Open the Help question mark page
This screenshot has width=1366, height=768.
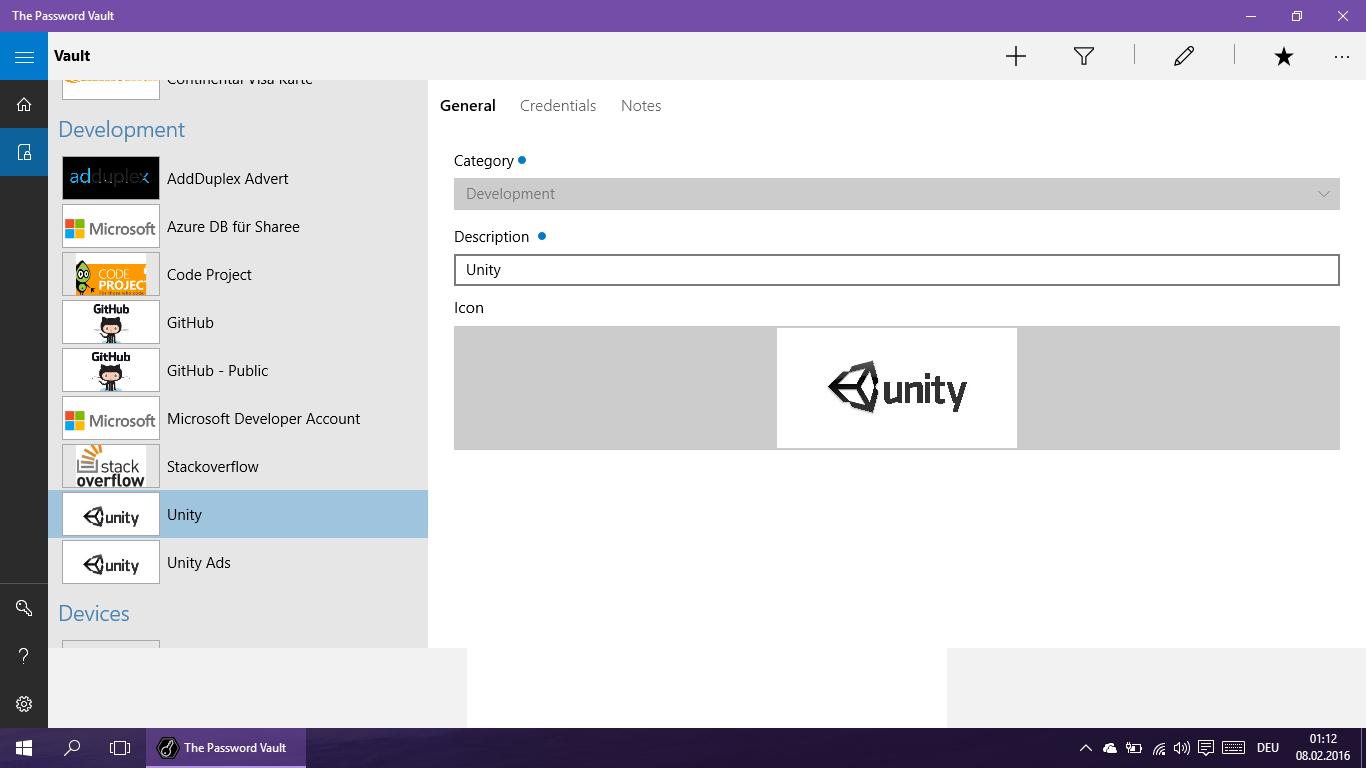24,656
